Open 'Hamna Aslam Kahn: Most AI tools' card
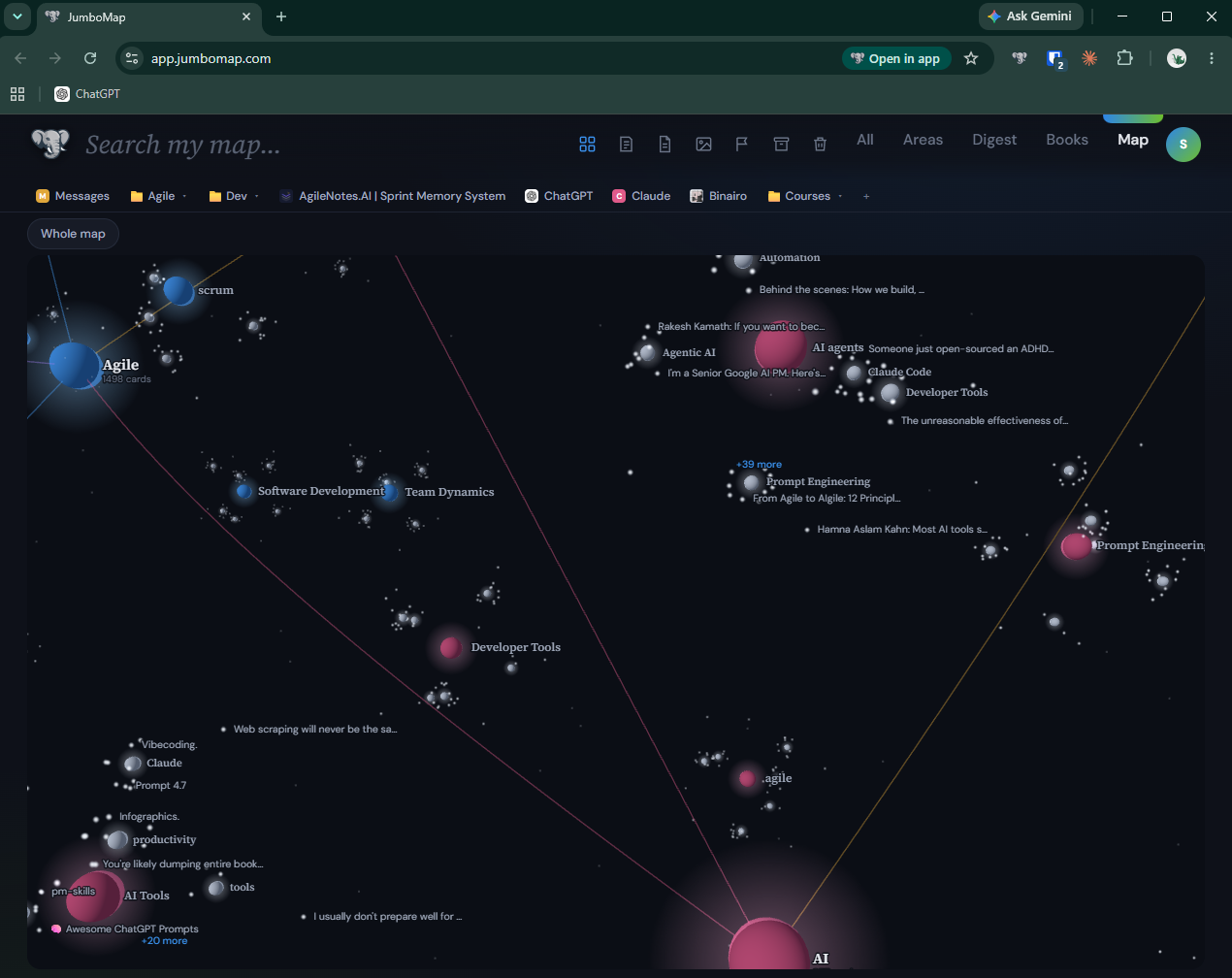Viewport: 1232px width, 978px height. (902, 530)
